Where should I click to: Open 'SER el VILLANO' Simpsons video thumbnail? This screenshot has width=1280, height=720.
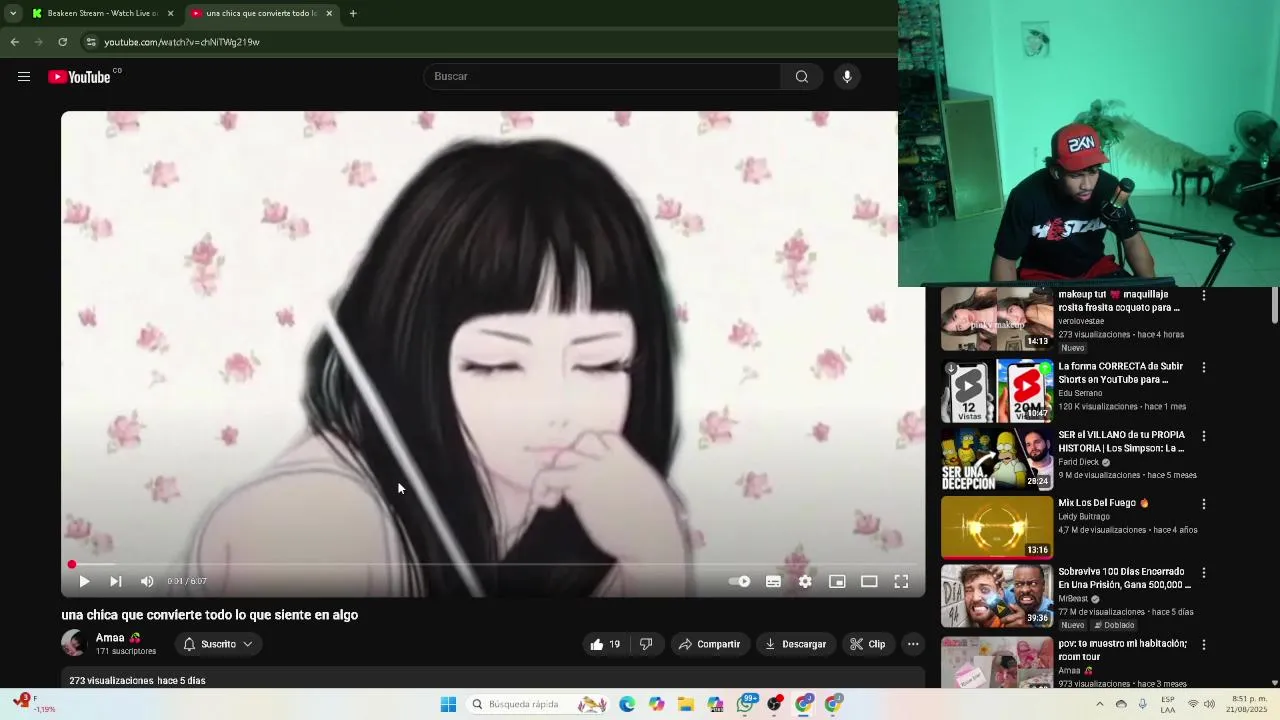click(997, 459)
